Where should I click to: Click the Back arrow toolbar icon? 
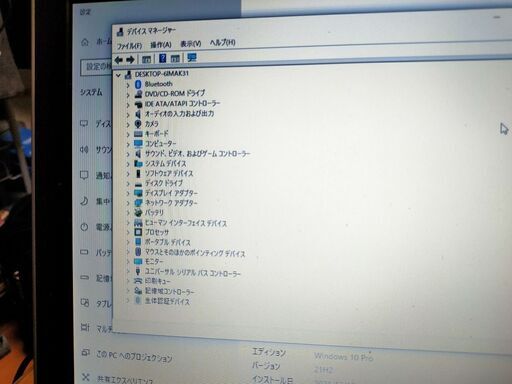point(119,60)
